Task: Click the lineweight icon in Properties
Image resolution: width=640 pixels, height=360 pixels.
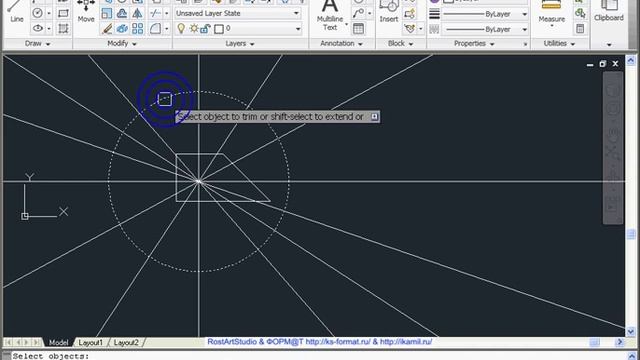Action: [x=434, y=14]
